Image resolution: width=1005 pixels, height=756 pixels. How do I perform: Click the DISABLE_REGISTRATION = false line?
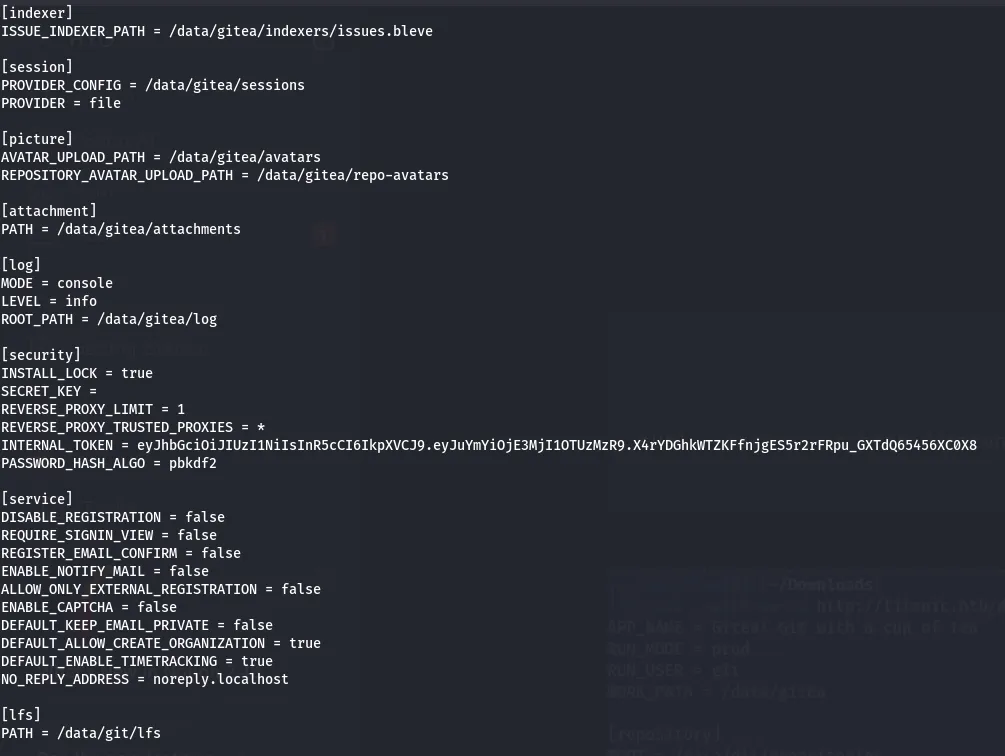[x=113, y=517]
